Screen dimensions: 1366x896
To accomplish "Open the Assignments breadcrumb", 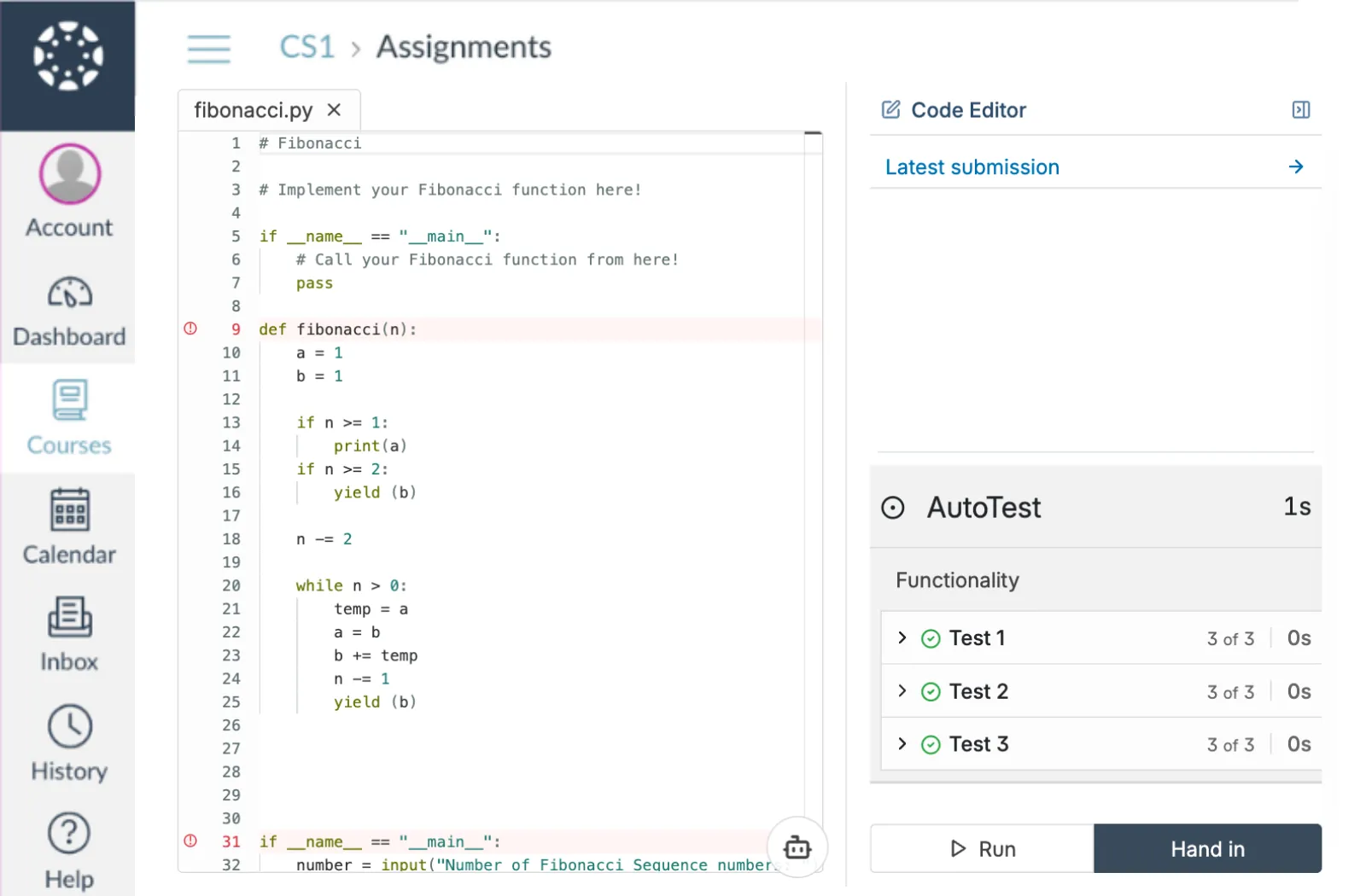I will tap(464, 47).
